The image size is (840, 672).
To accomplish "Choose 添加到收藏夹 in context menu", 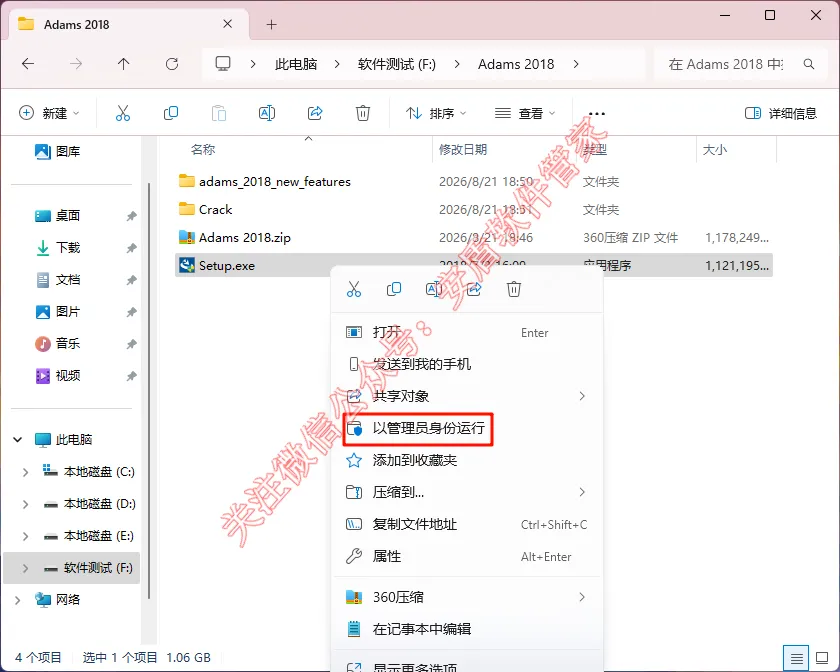I will pyautogui.click(x=467, y=460).
